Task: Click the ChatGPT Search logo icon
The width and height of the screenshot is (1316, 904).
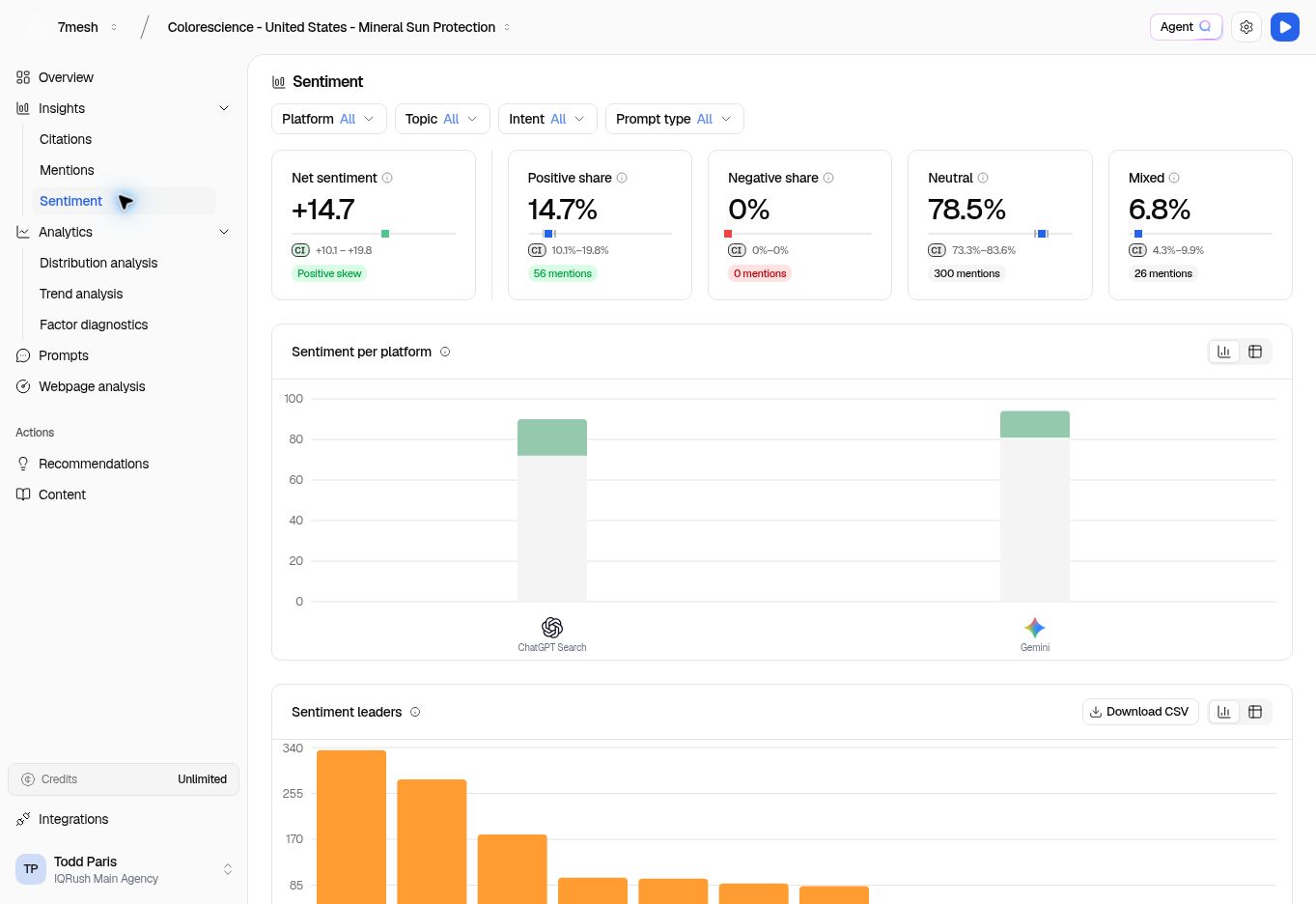Action: point(552,628)
